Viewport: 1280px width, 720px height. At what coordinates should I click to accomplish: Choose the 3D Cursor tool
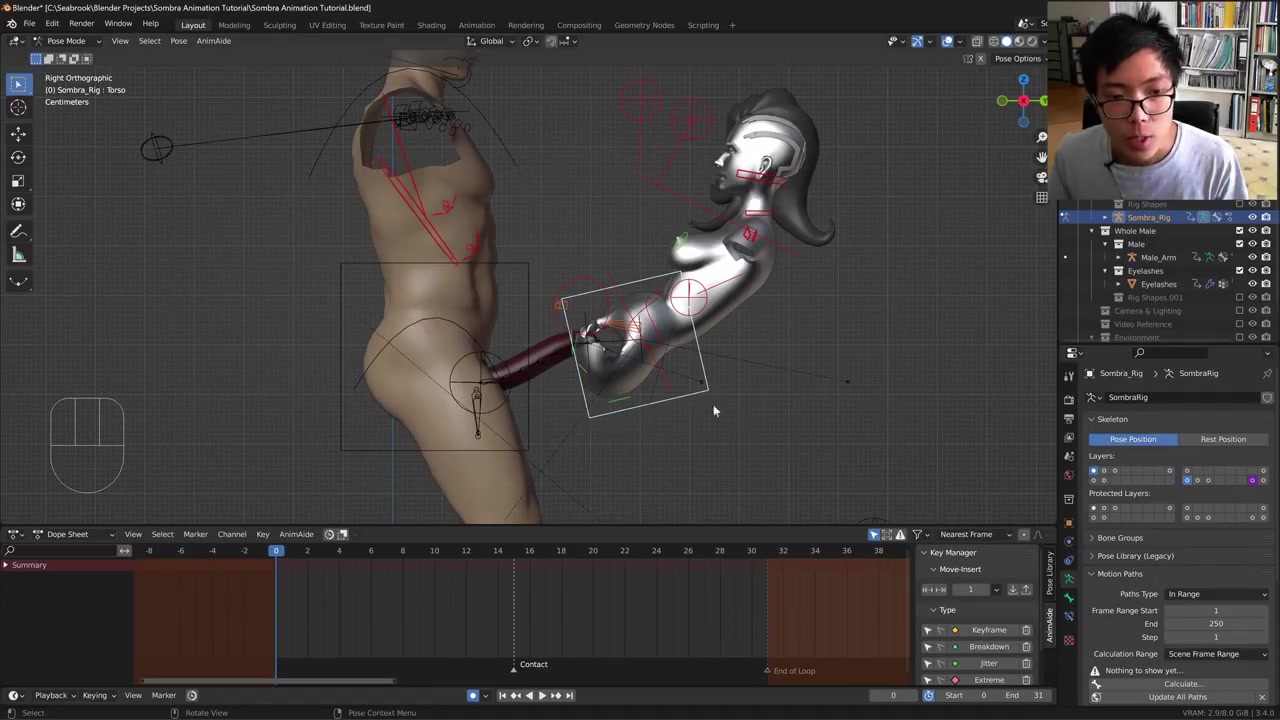click(x=18, y=108)
